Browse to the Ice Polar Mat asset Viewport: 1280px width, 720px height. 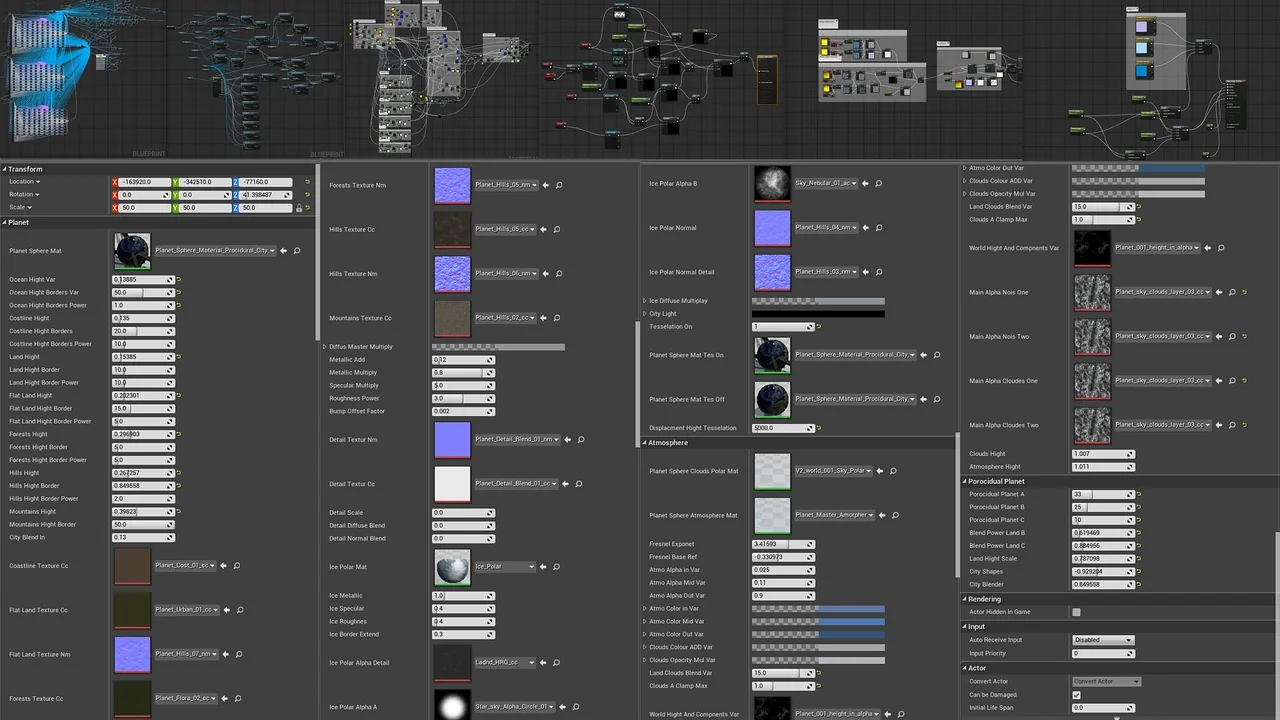click(558, 567)
